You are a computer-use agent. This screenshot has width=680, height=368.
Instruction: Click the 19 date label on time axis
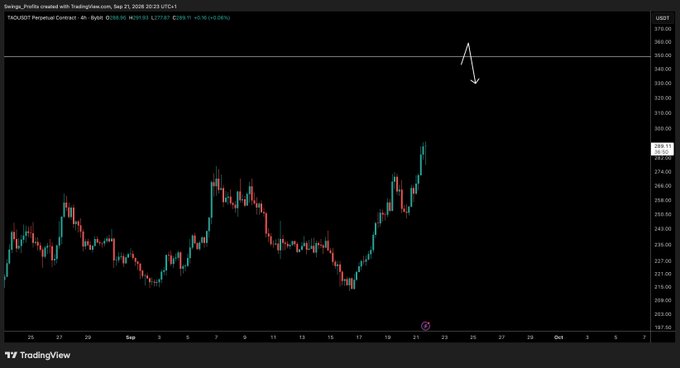point(387,337)
